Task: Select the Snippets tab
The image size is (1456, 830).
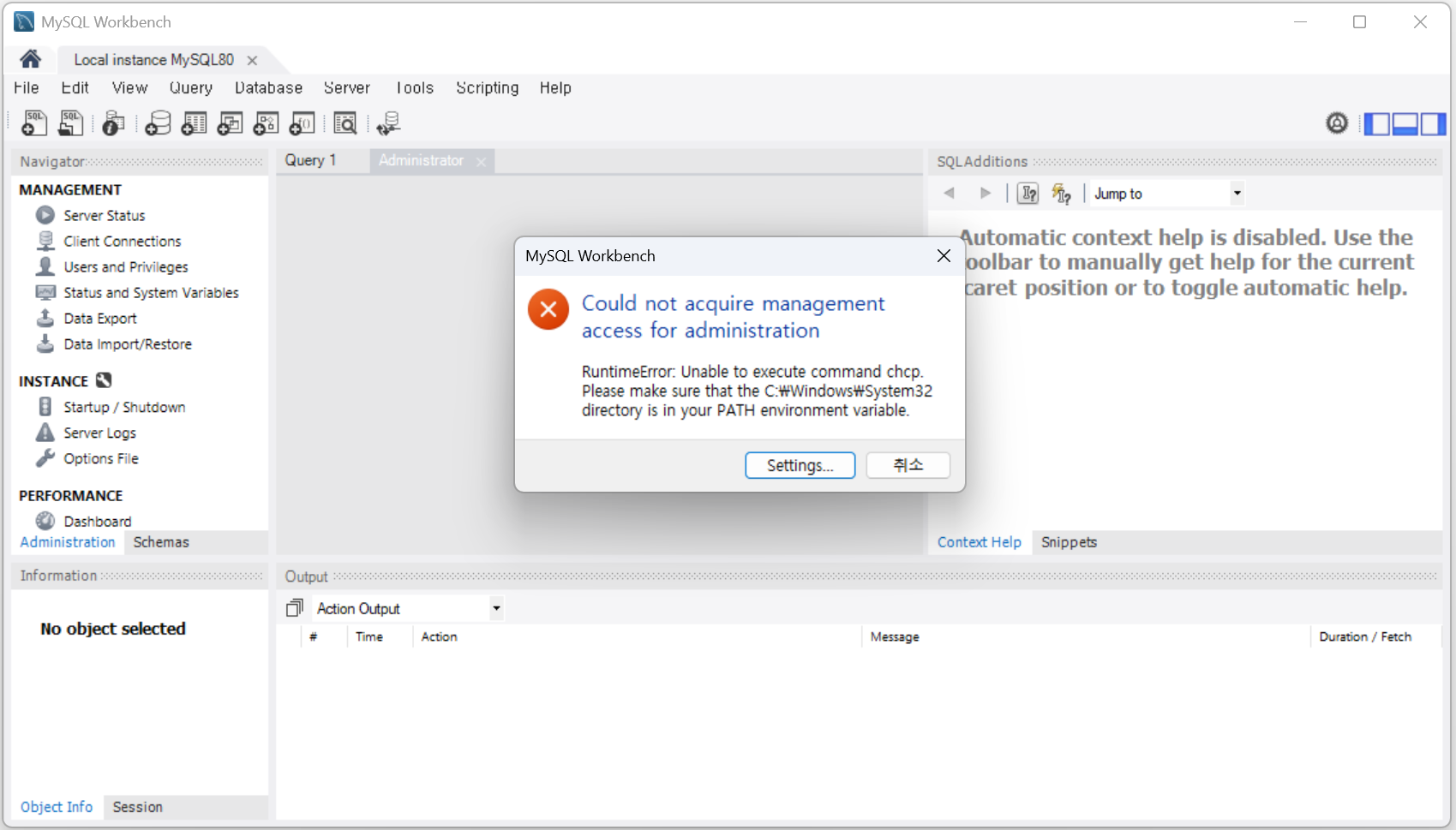Action: 1069,542
